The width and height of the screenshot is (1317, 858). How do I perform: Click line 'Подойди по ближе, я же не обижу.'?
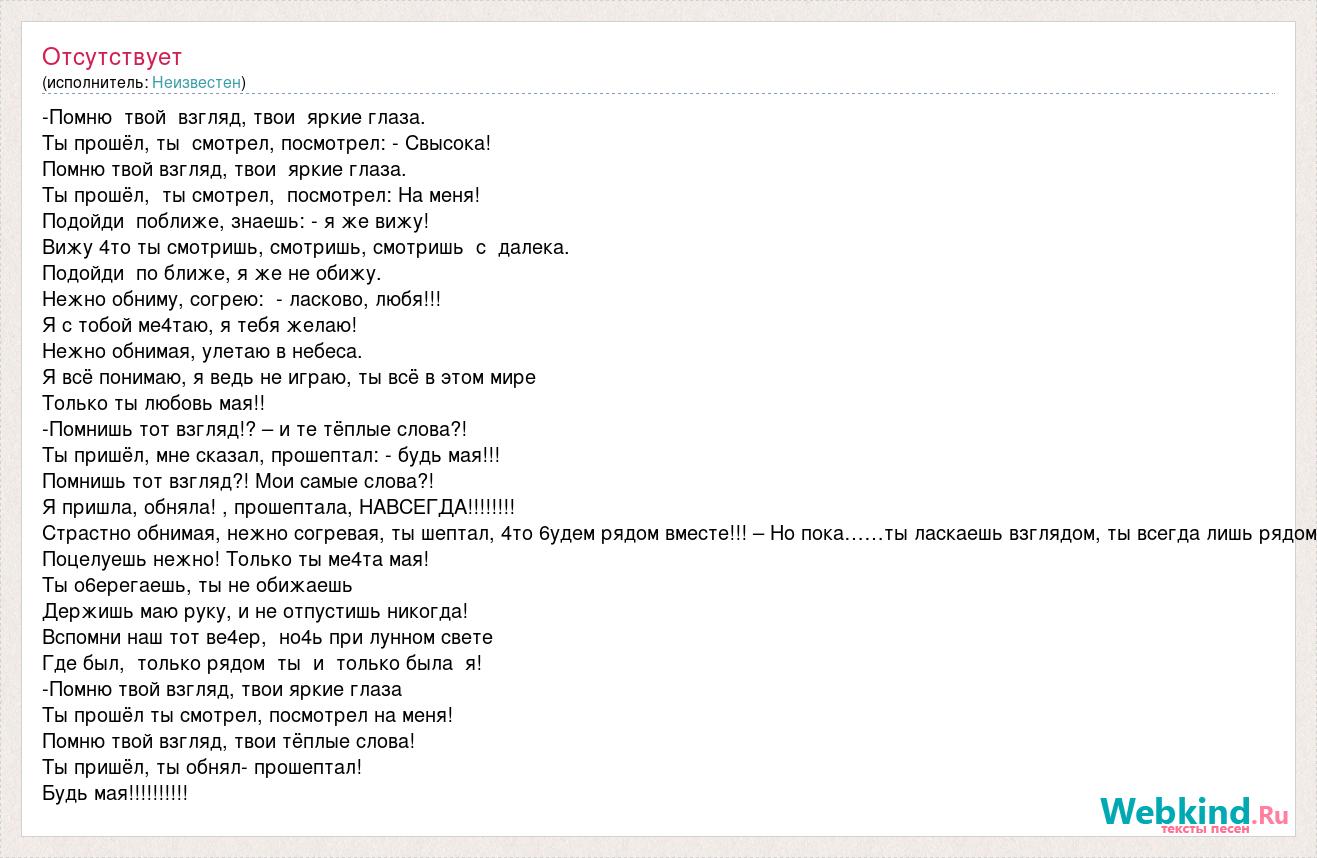(x=212, y=273)
